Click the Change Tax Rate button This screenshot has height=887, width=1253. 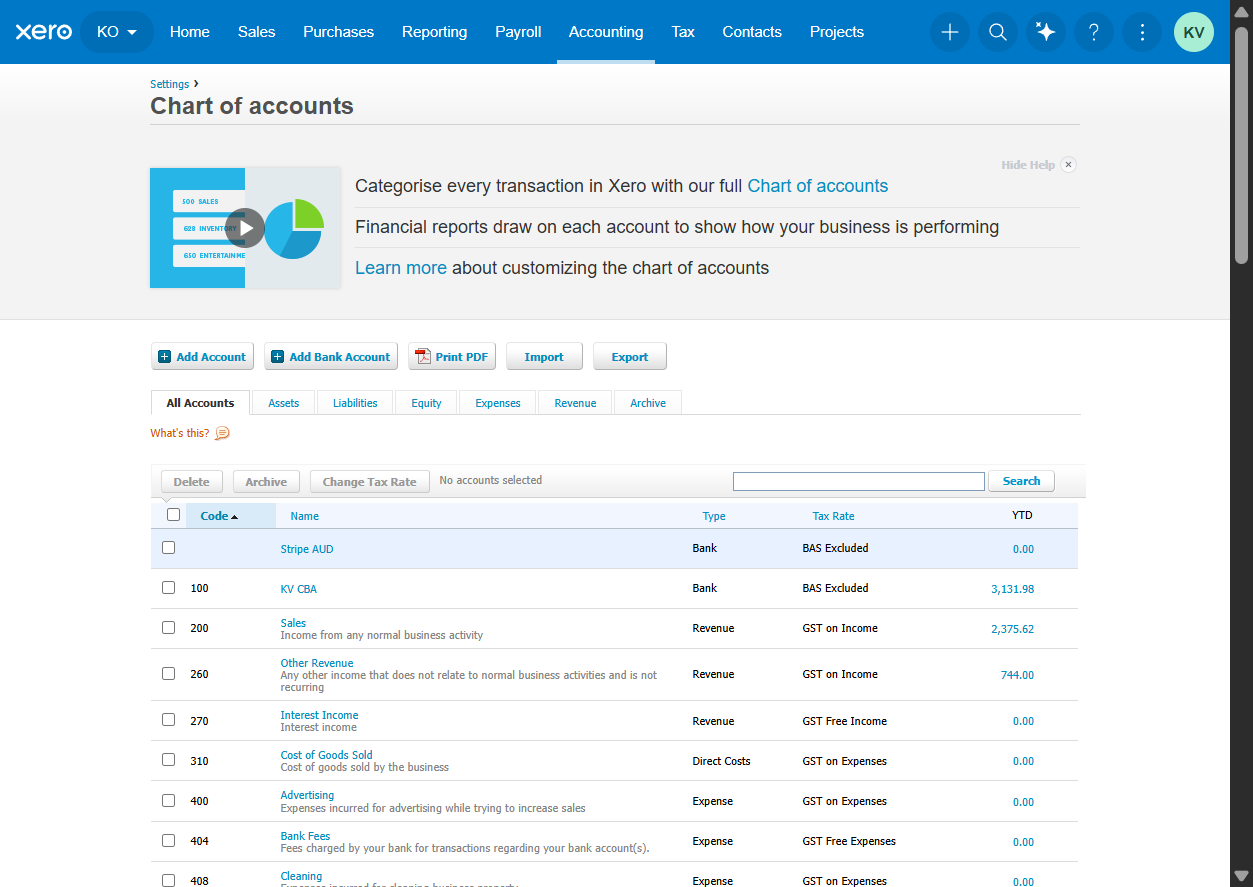(369, 482)
